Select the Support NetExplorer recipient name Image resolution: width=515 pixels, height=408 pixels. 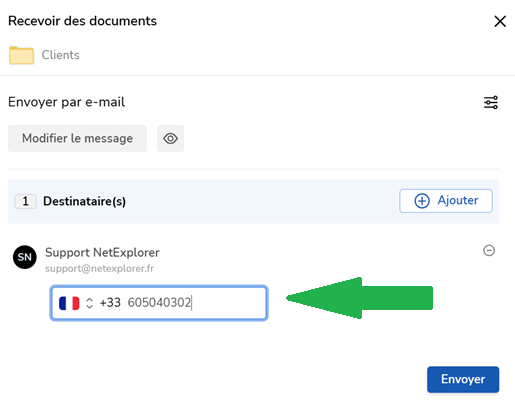102,253
